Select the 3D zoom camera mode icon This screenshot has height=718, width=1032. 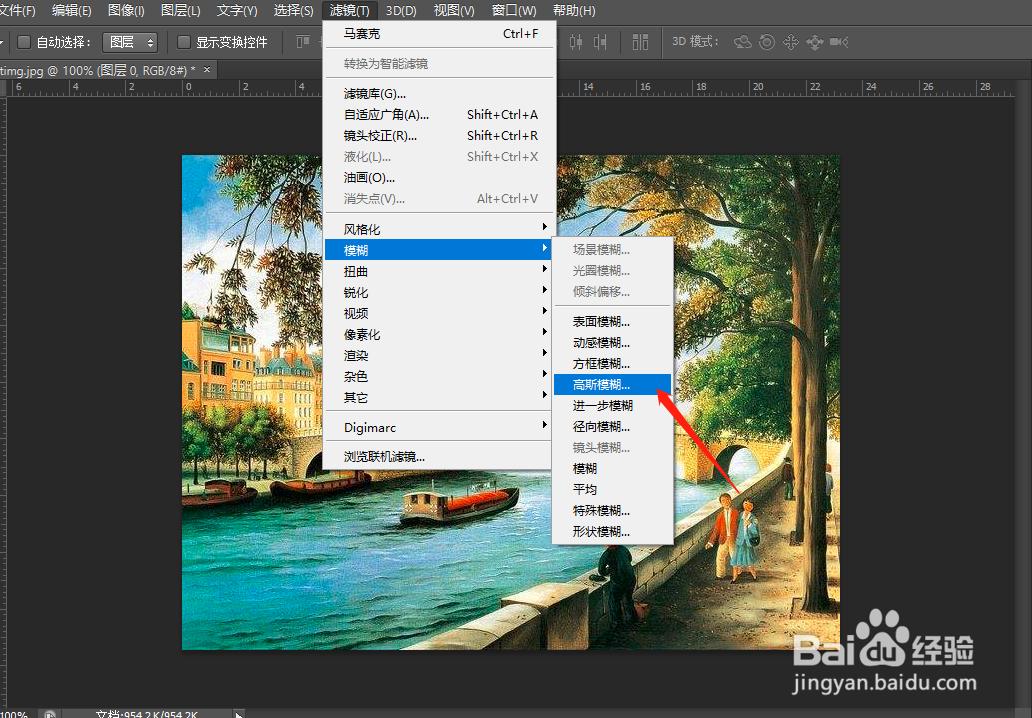point(838,42)
